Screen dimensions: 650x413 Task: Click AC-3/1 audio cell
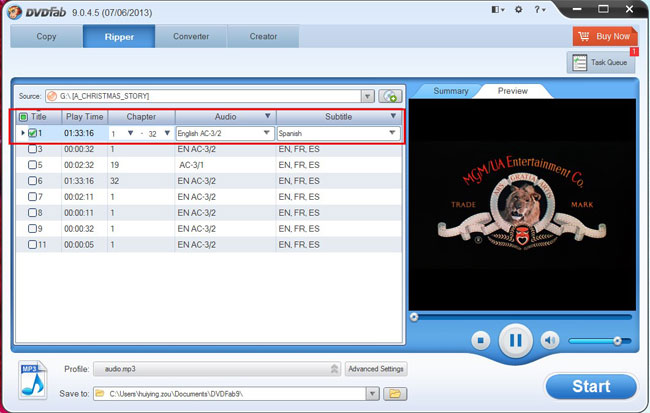(191, 165)
